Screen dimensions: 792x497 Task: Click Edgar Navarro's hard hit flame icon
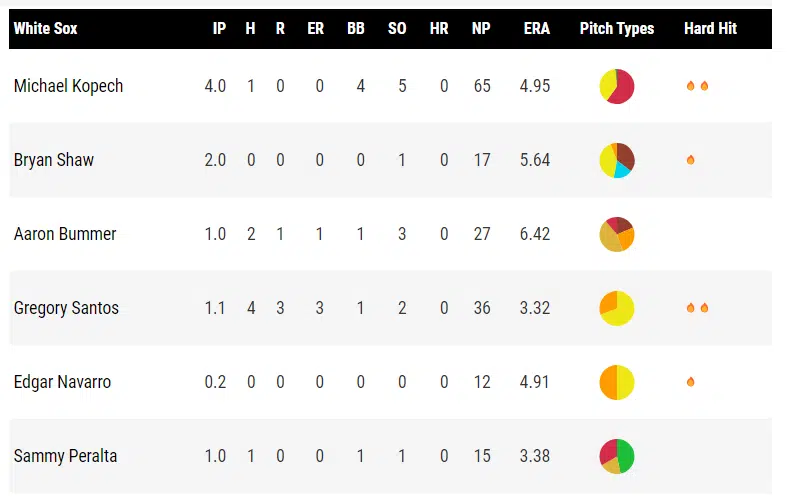(691, 382)
